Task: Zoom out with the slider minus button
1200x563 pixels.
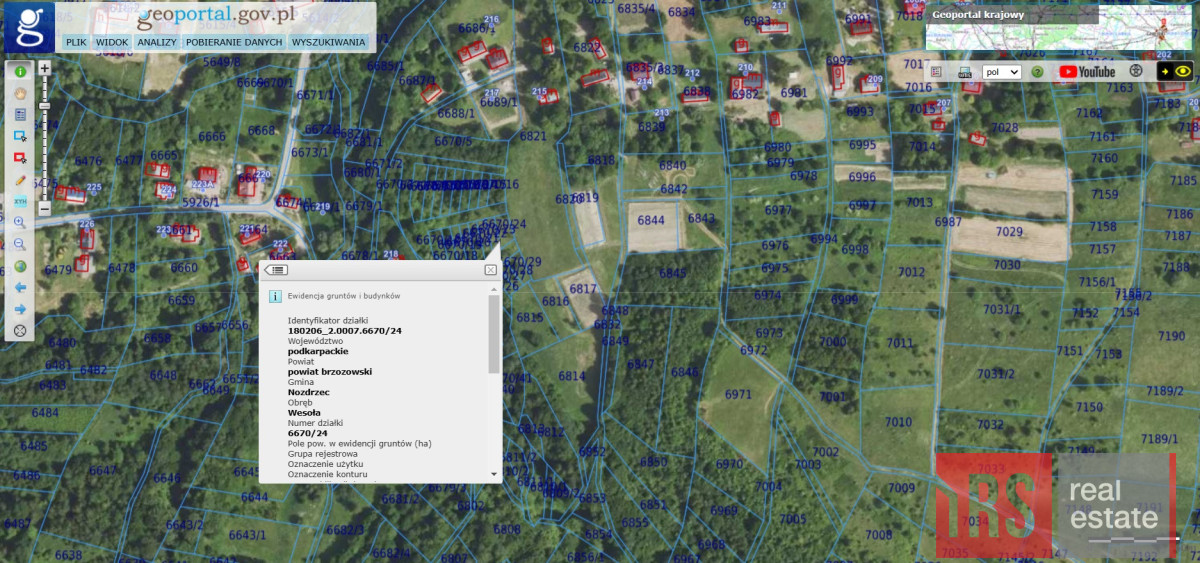Action: [45, 208]
